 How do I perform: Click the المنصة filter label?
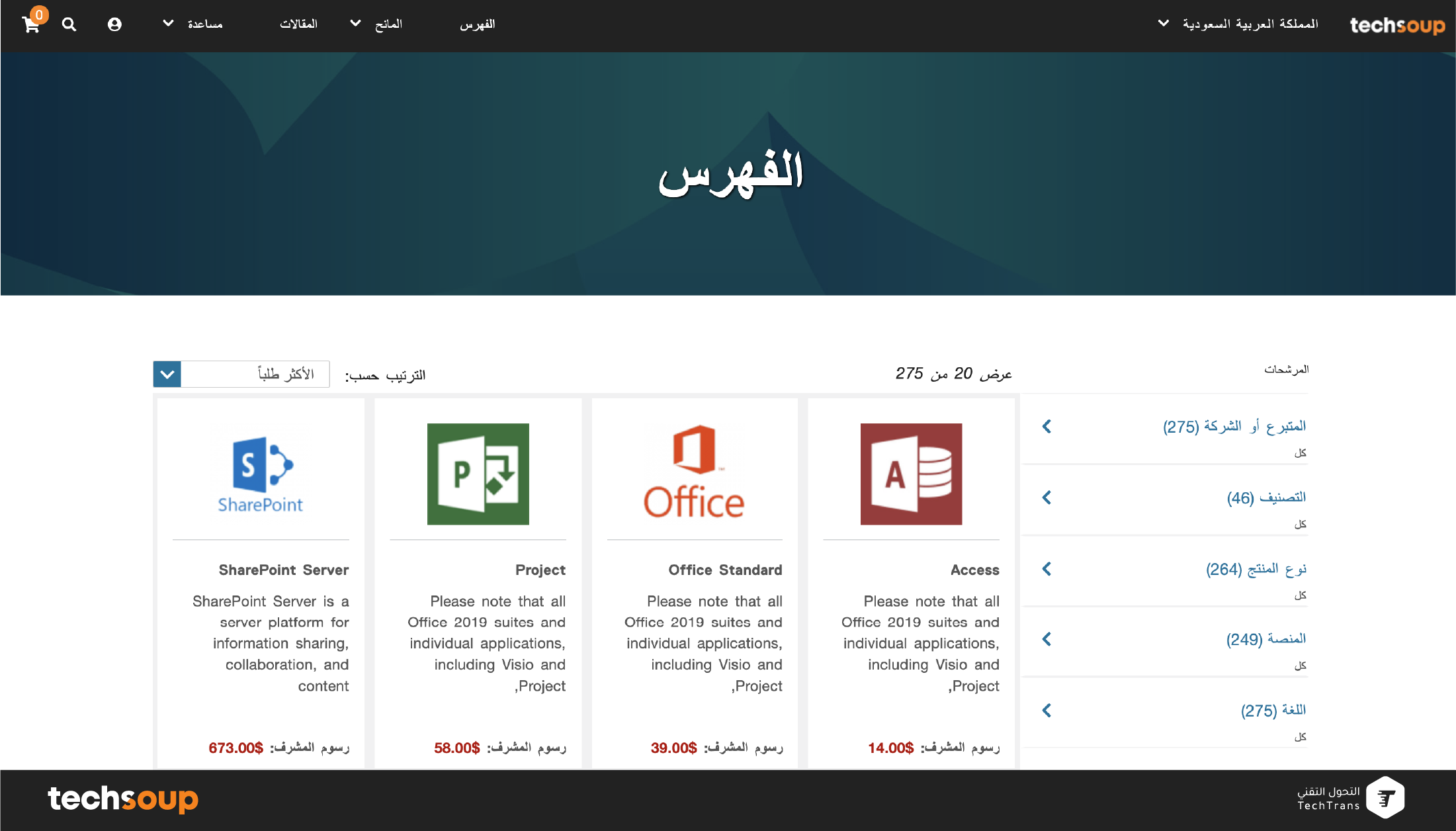coord(1266,639)
